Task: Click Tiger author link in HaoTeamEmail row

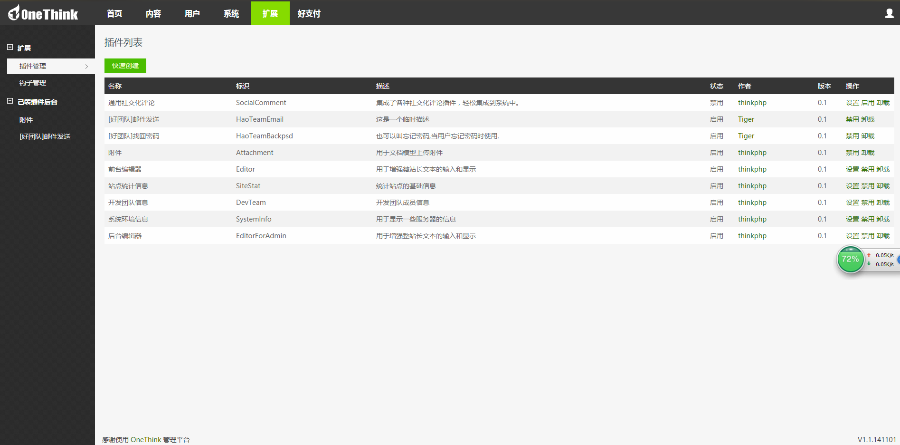Action: [x=746, y=119]
